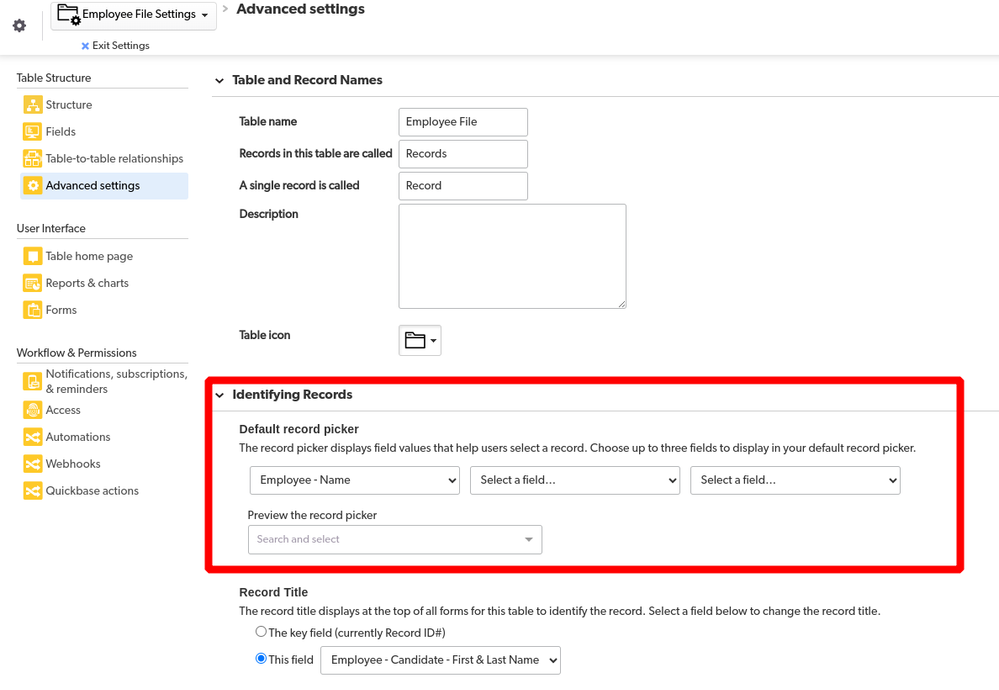999x690 pixels.
Task: Click the Forms sidebar icon
Action: 32,310
